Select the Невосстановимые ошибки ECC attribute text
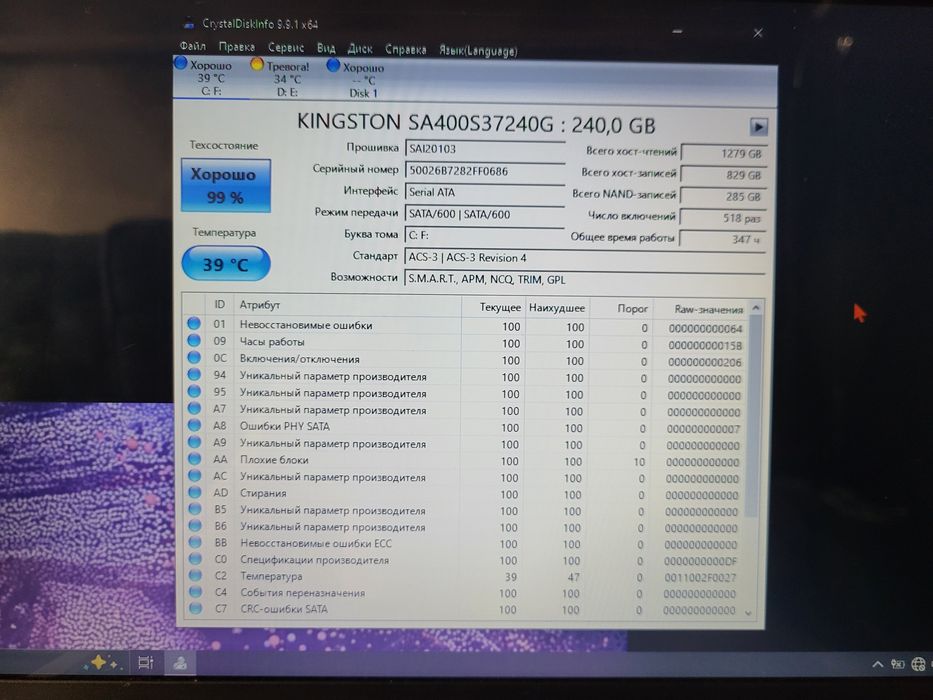933x700 pixels. 316,543
